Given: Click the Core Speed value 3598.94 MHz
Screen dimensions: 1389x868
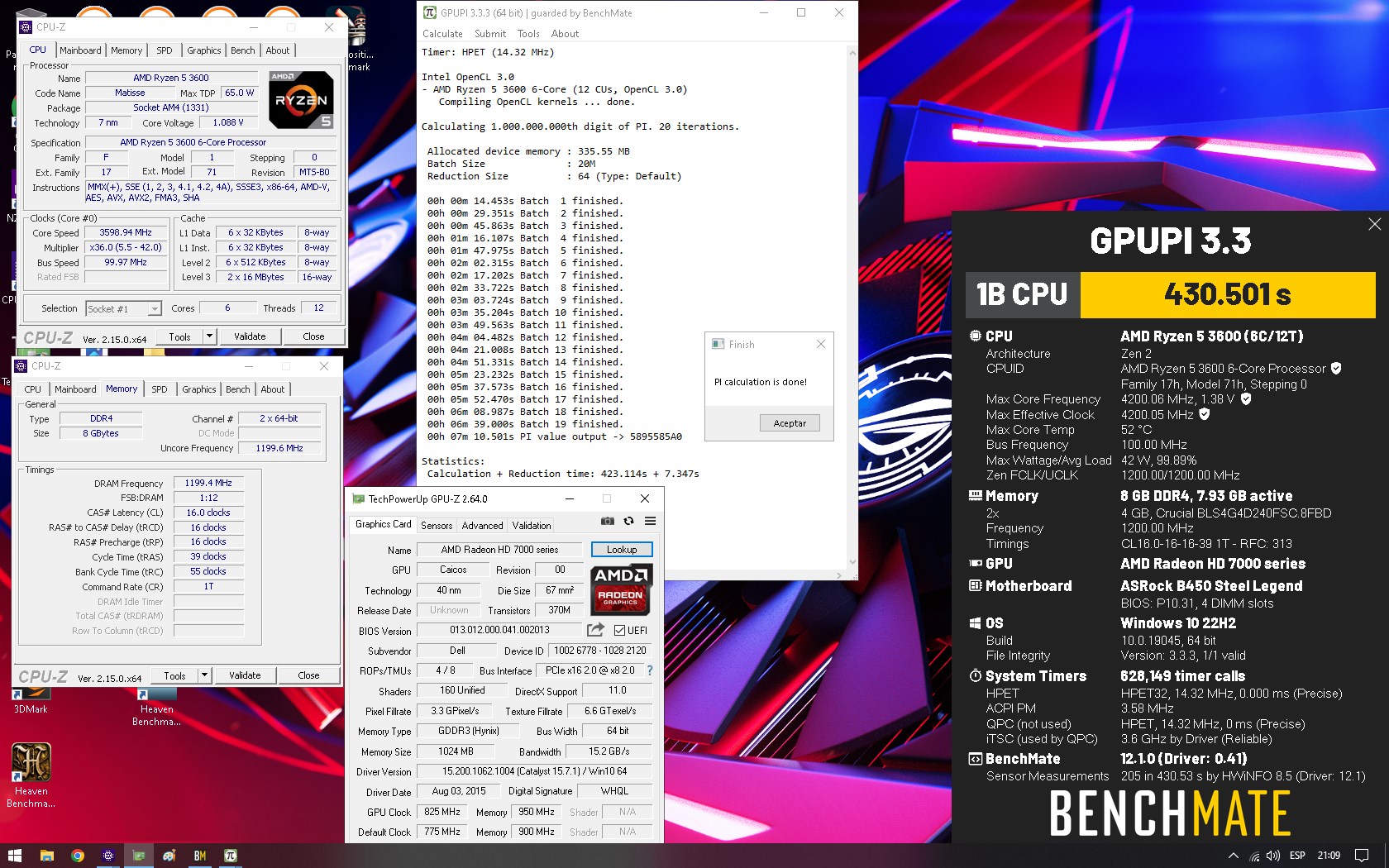Looking at the screenshot, I should coord(126,233).
